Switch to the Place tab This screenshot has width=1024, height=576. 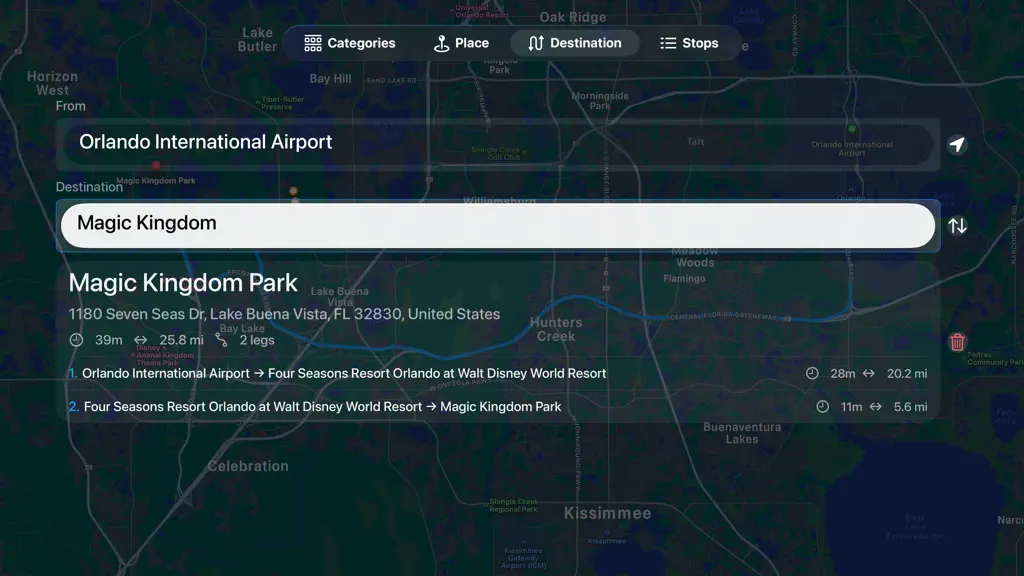[x=461, y=43]
